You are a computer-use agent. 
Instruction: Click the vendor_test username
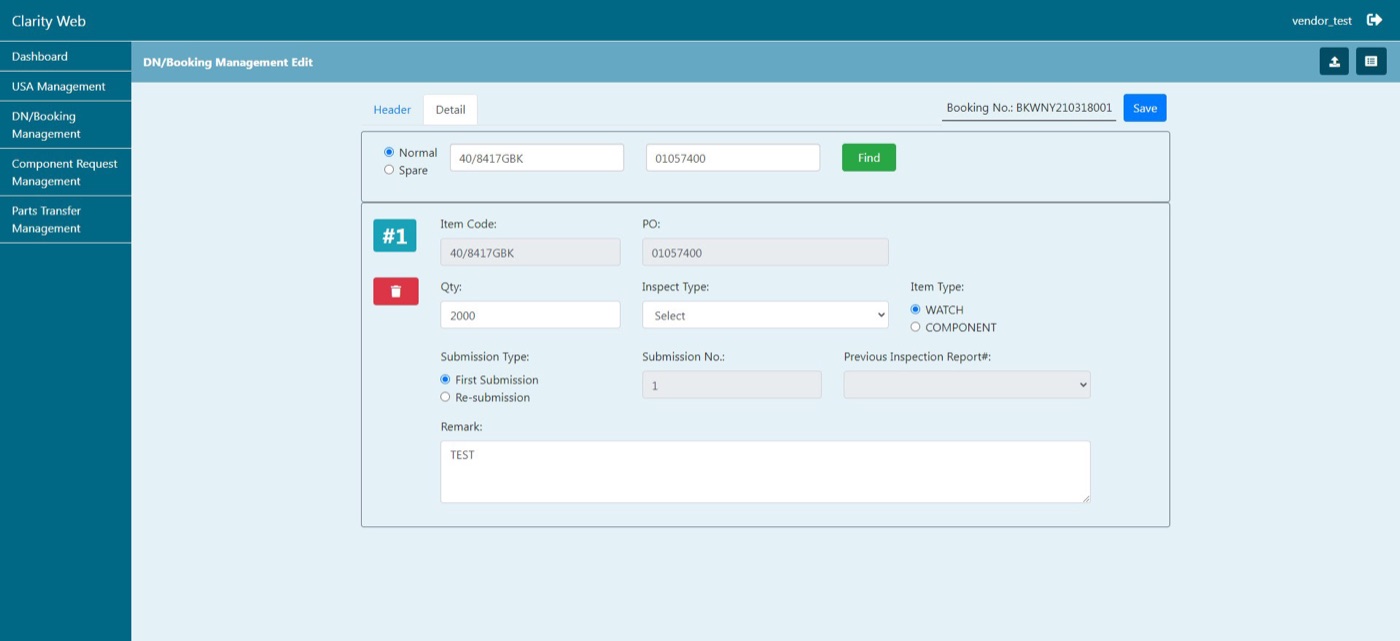[x=1321, y=21]
